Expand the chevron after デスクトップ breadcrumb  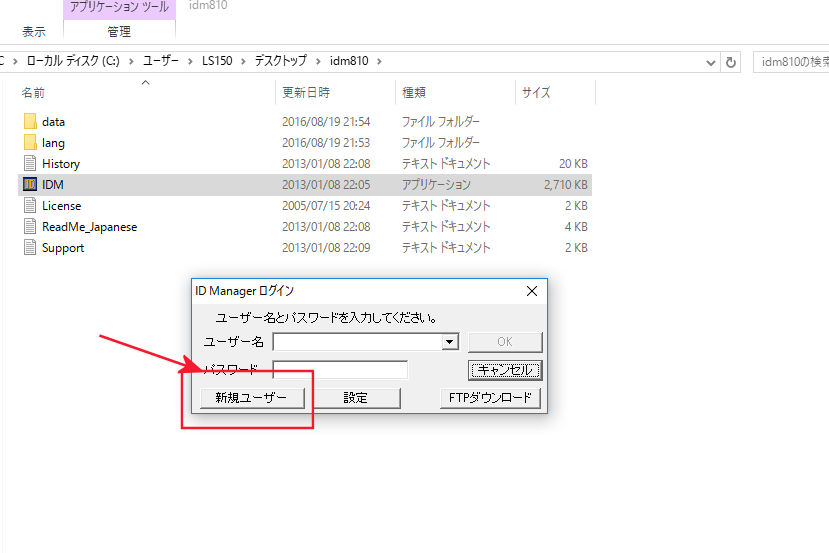[318, 61]
